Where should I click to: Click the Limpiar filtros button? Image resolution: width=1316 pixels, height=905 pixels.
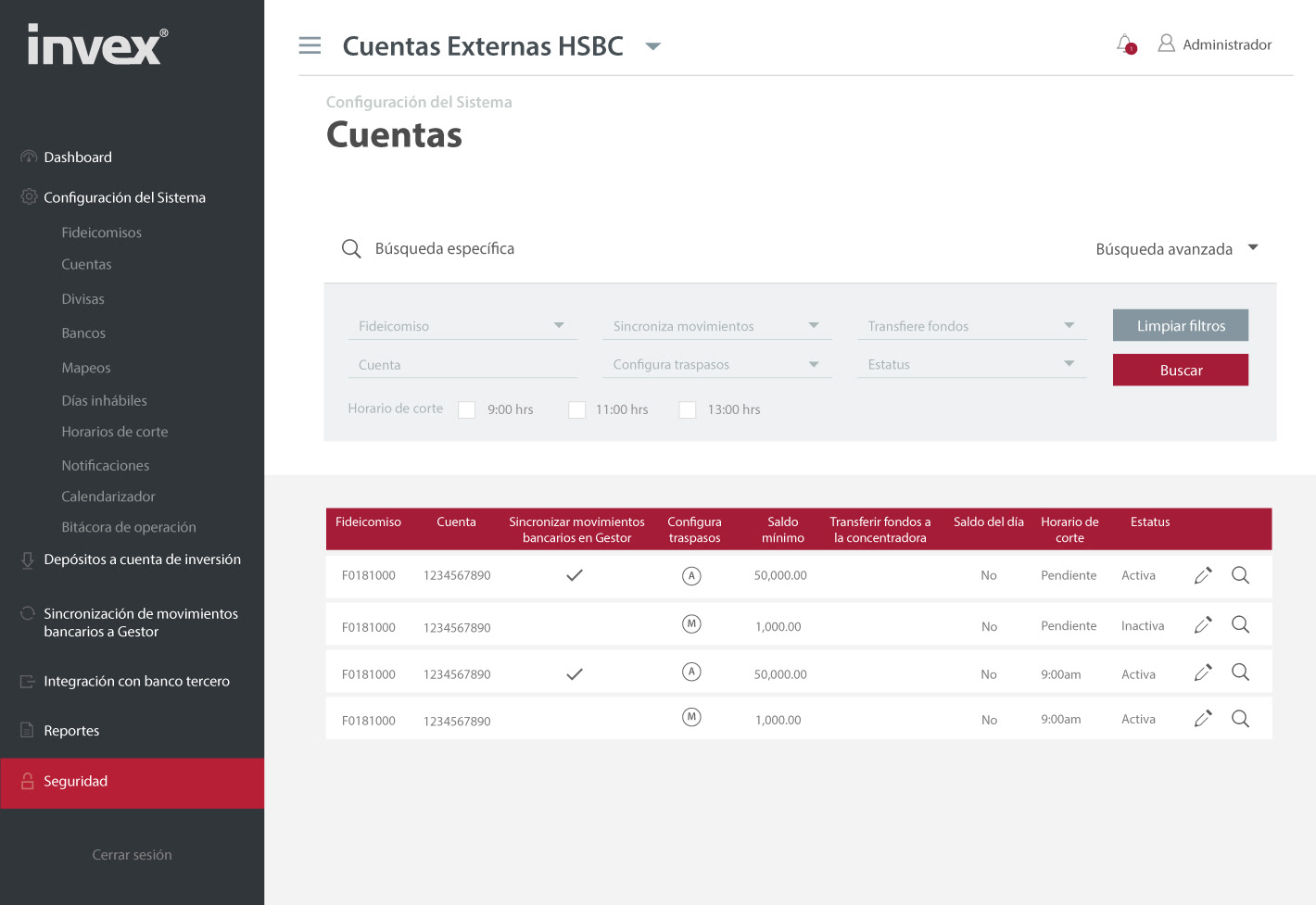[1180, 325]
